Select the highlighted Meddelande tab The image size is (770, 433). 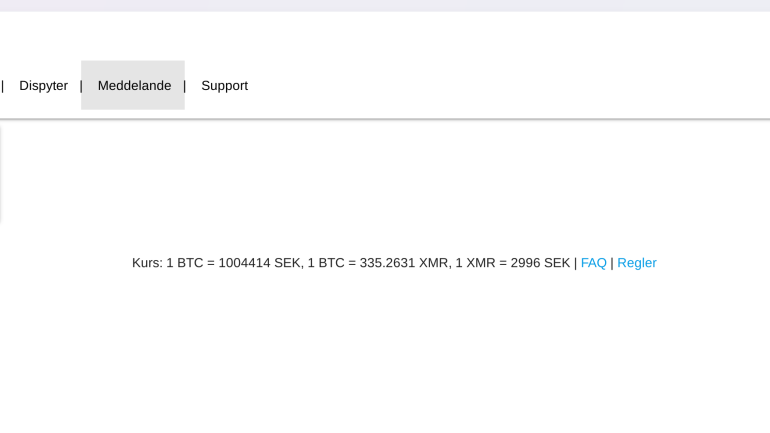click(x=133, y=85)
